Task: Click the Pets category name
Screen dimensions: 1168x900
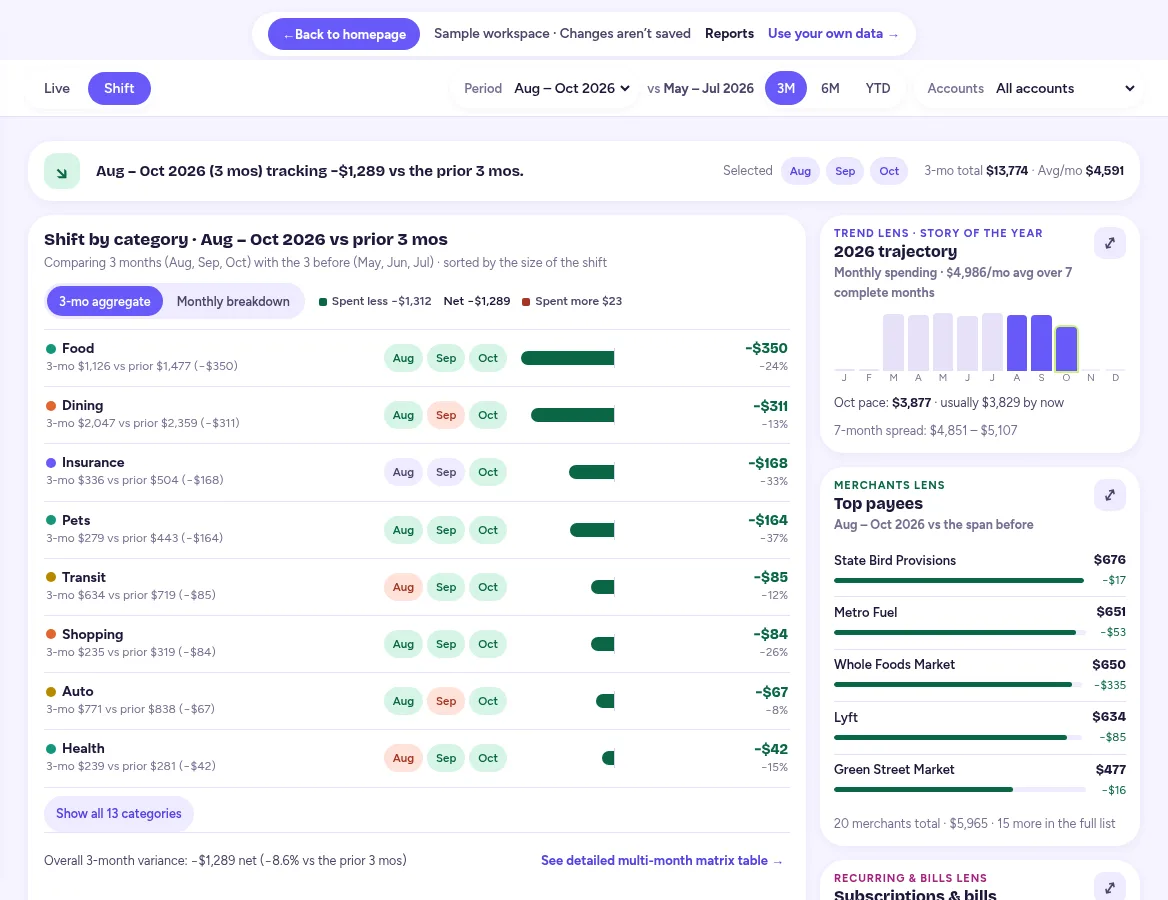Action: [x=76, y=520]
